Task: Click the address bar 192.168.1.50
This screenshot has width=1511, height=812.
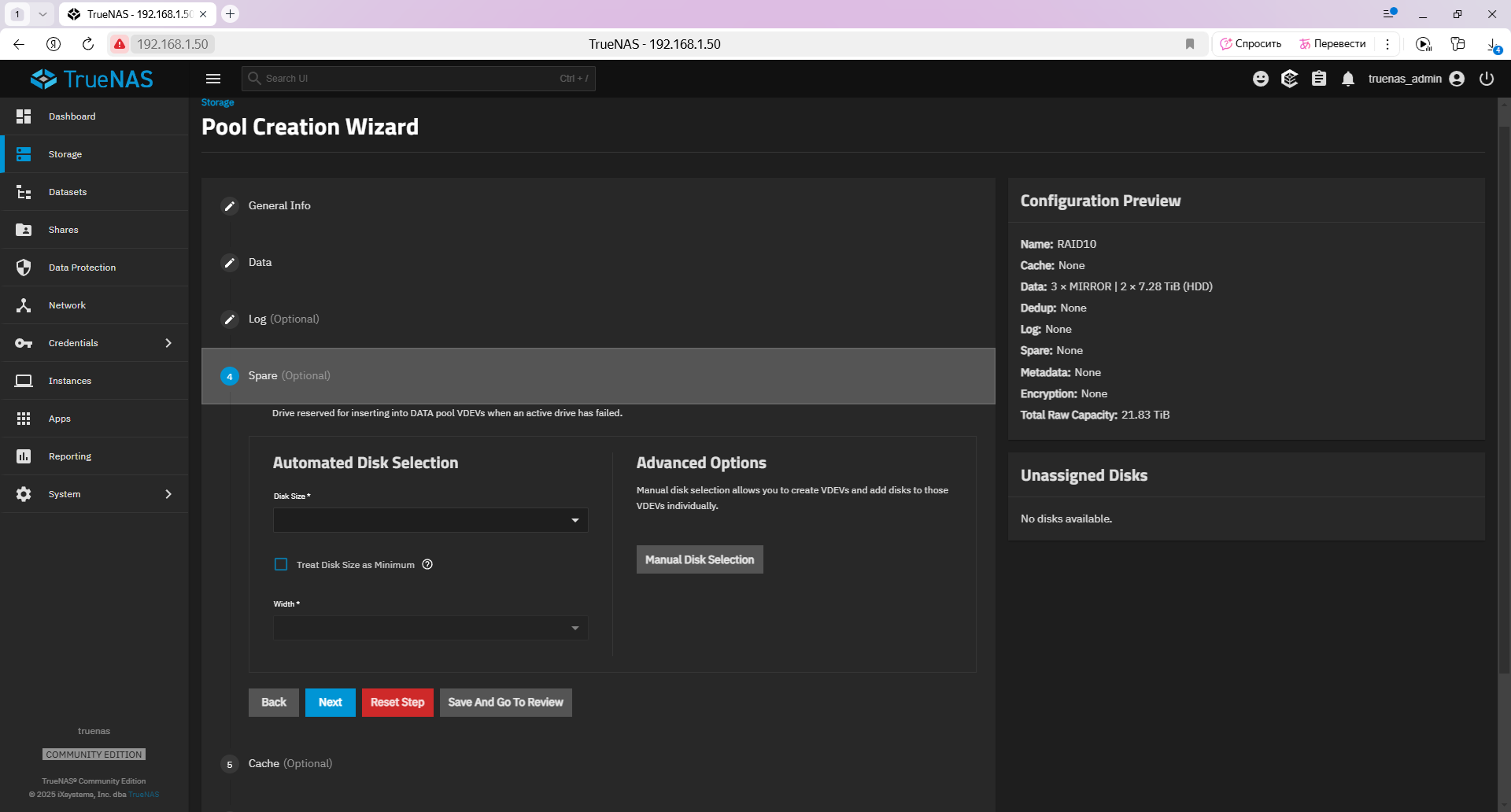Action: 172,44
